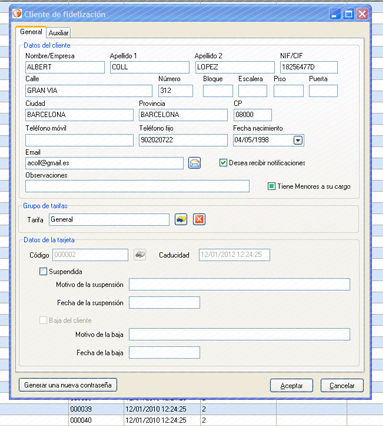Click the Email input field
This screenshot has width=383, height=426.
click(104, 163)
